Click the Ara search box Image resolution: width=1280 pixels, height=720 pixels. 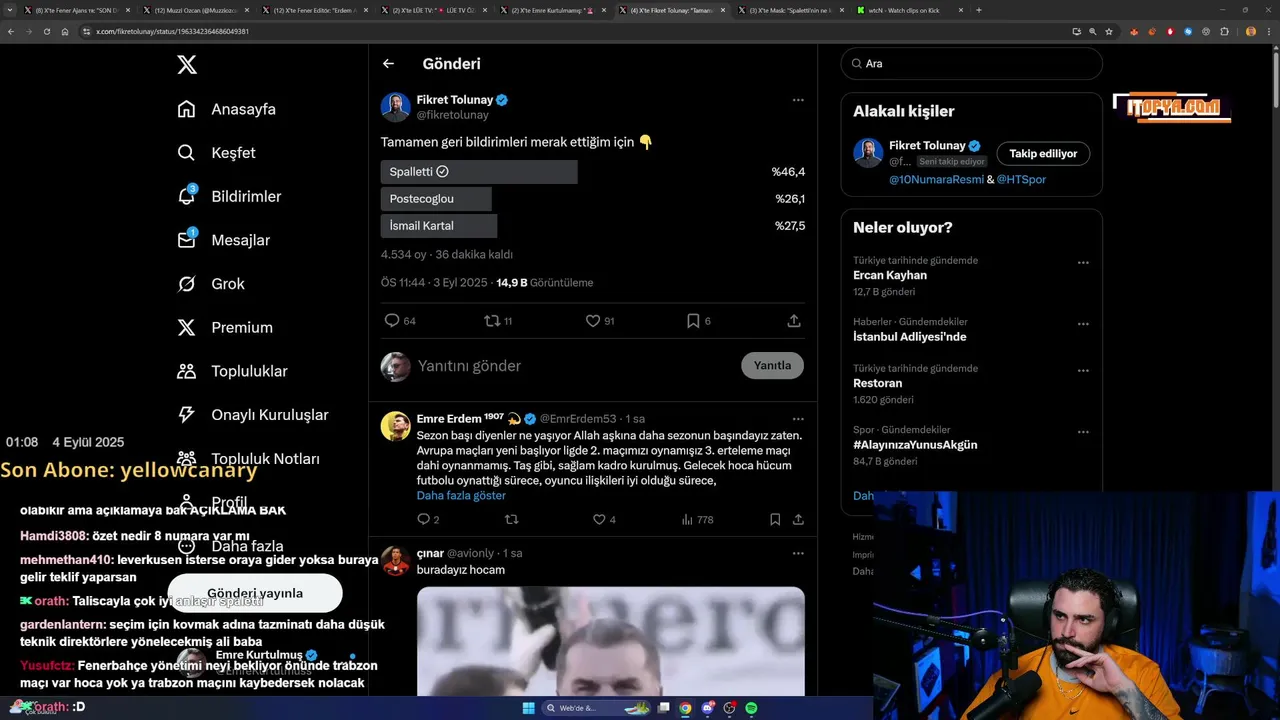972,64
